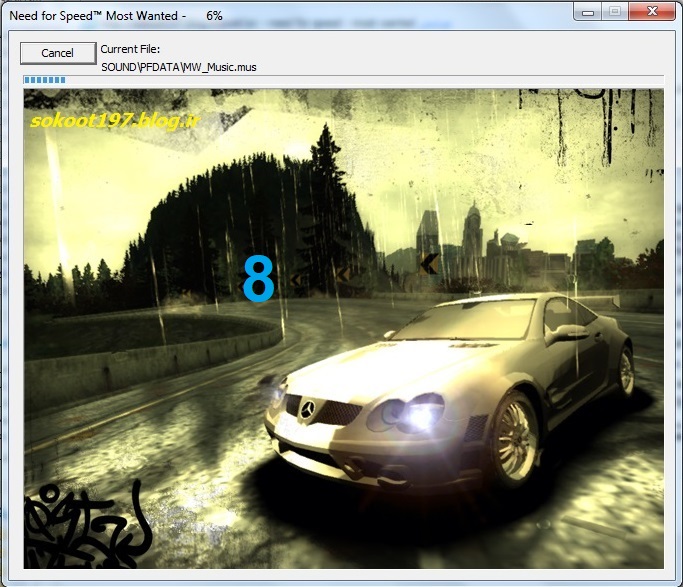Click the black chevron road sign
The height and width of the screenshot is (587, 683).
point(429,263)
